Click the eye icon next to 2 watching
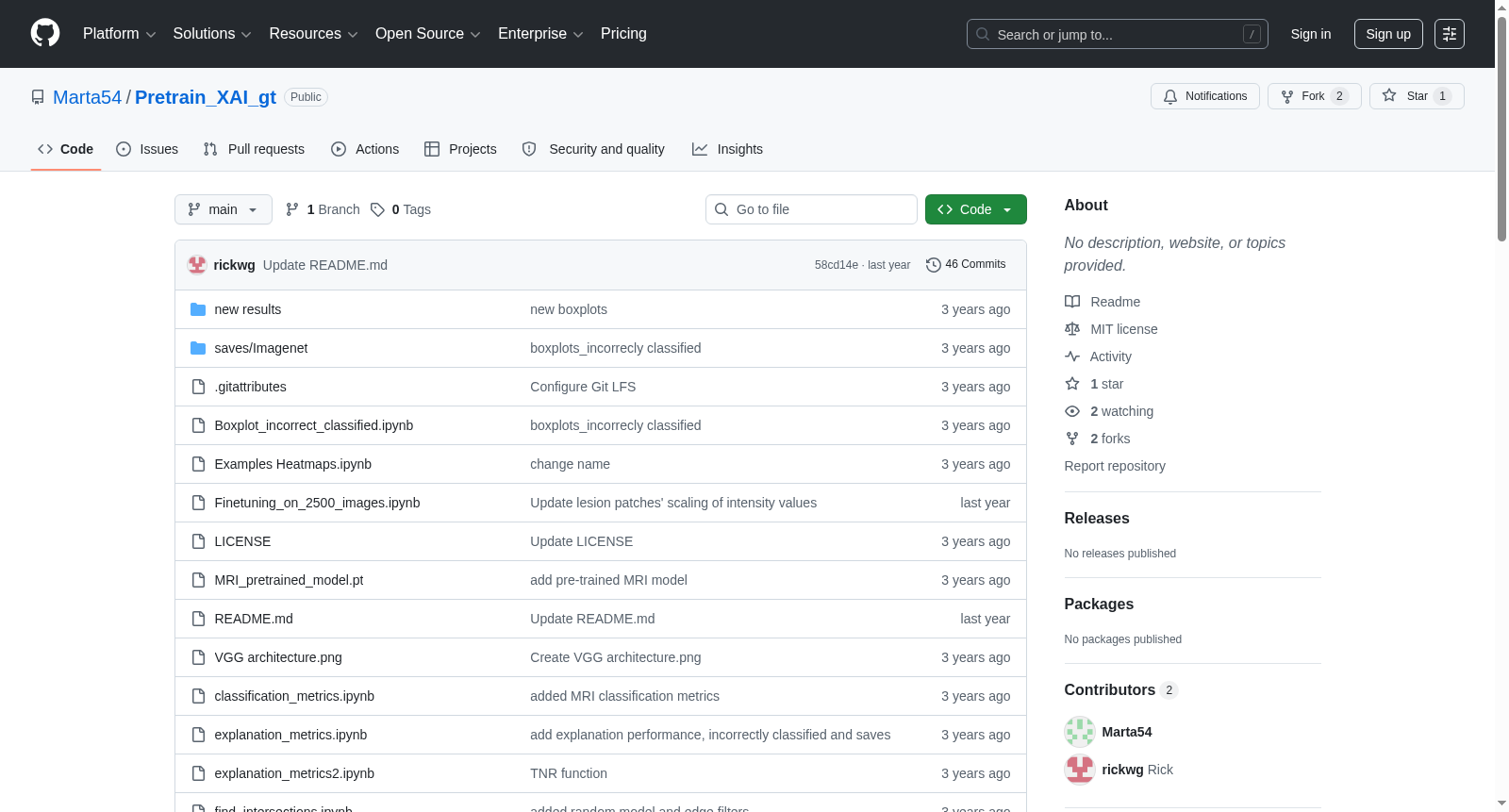The height and width of the screenshot is (812, 1509). tap(1072, 411)
